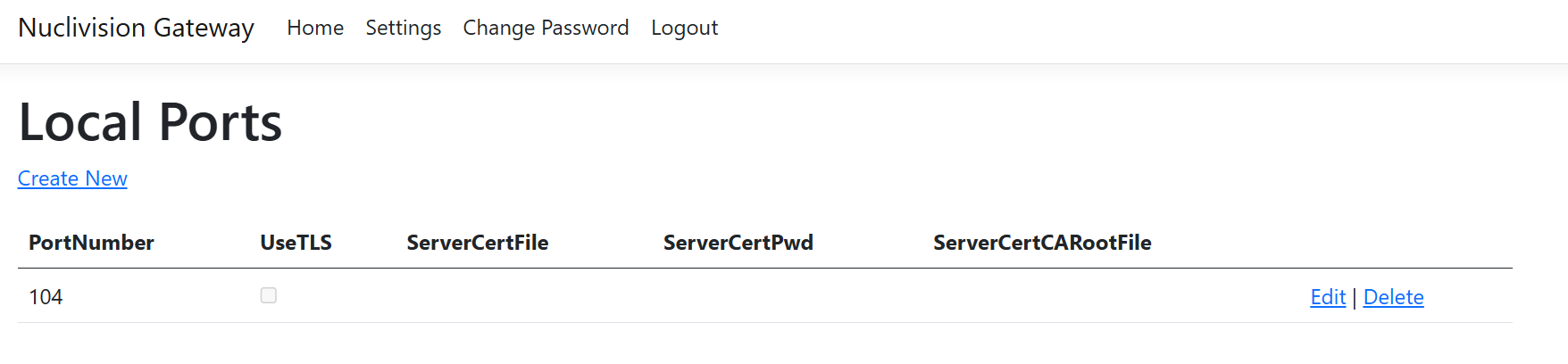Open the Change Password page

(546, 28)
